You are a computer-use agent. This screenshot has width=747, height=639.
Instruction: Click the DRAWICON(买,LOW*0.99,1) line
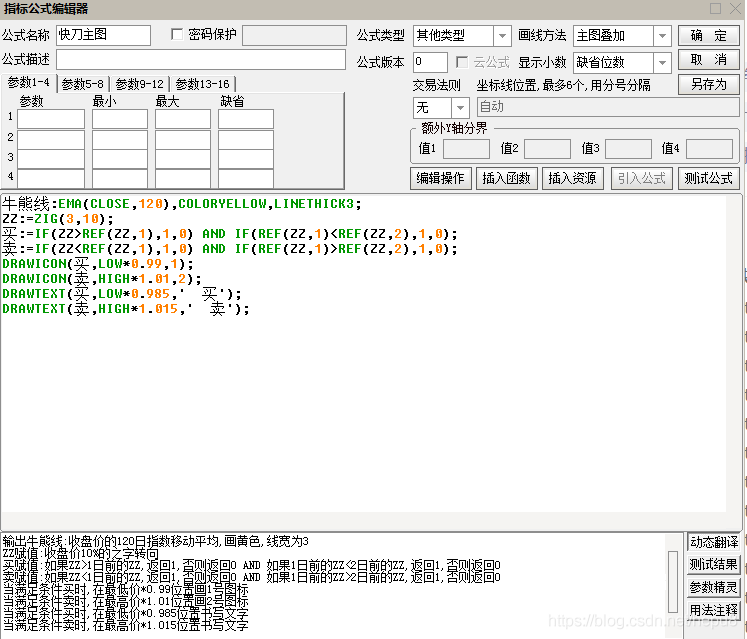pos(98,264)
